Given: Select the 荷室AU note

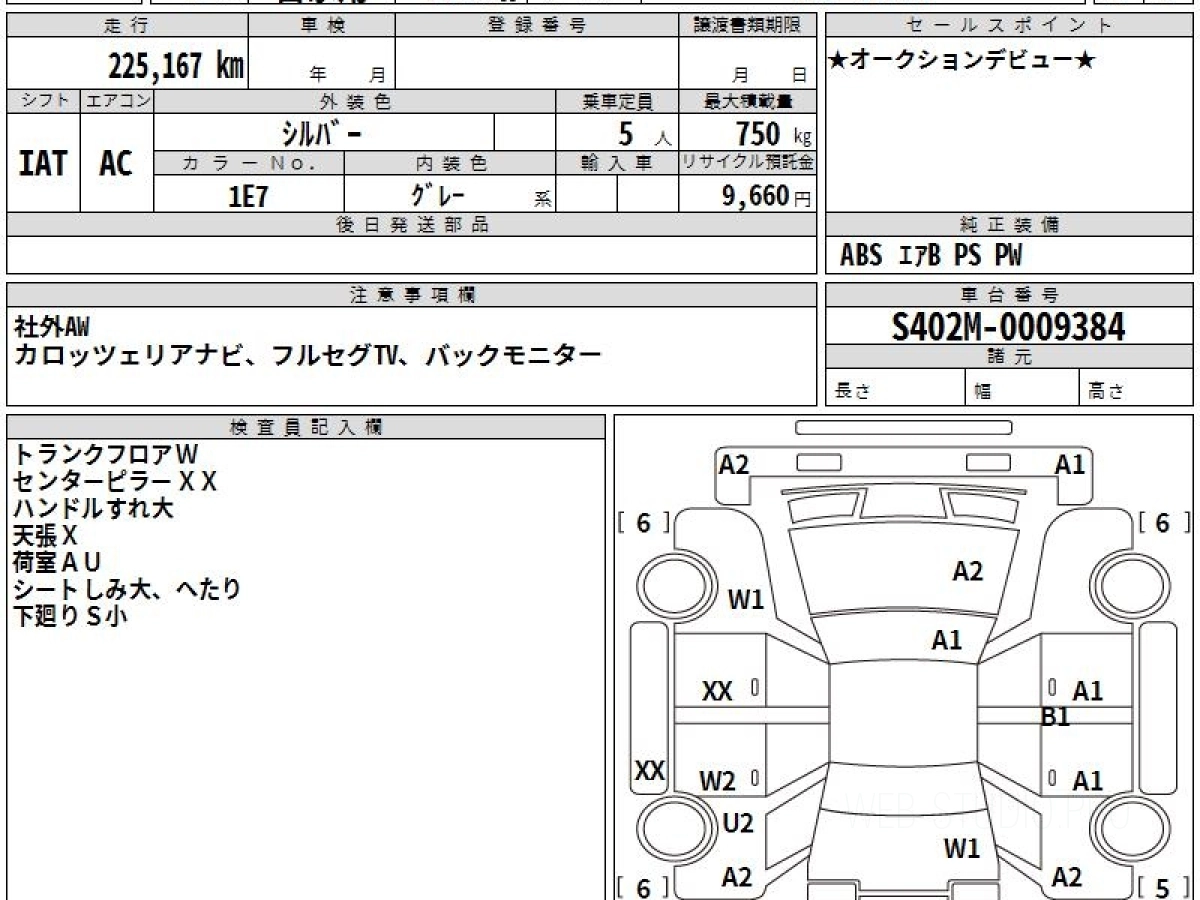Looking at the screenshot, I should (x=58, y=562).
